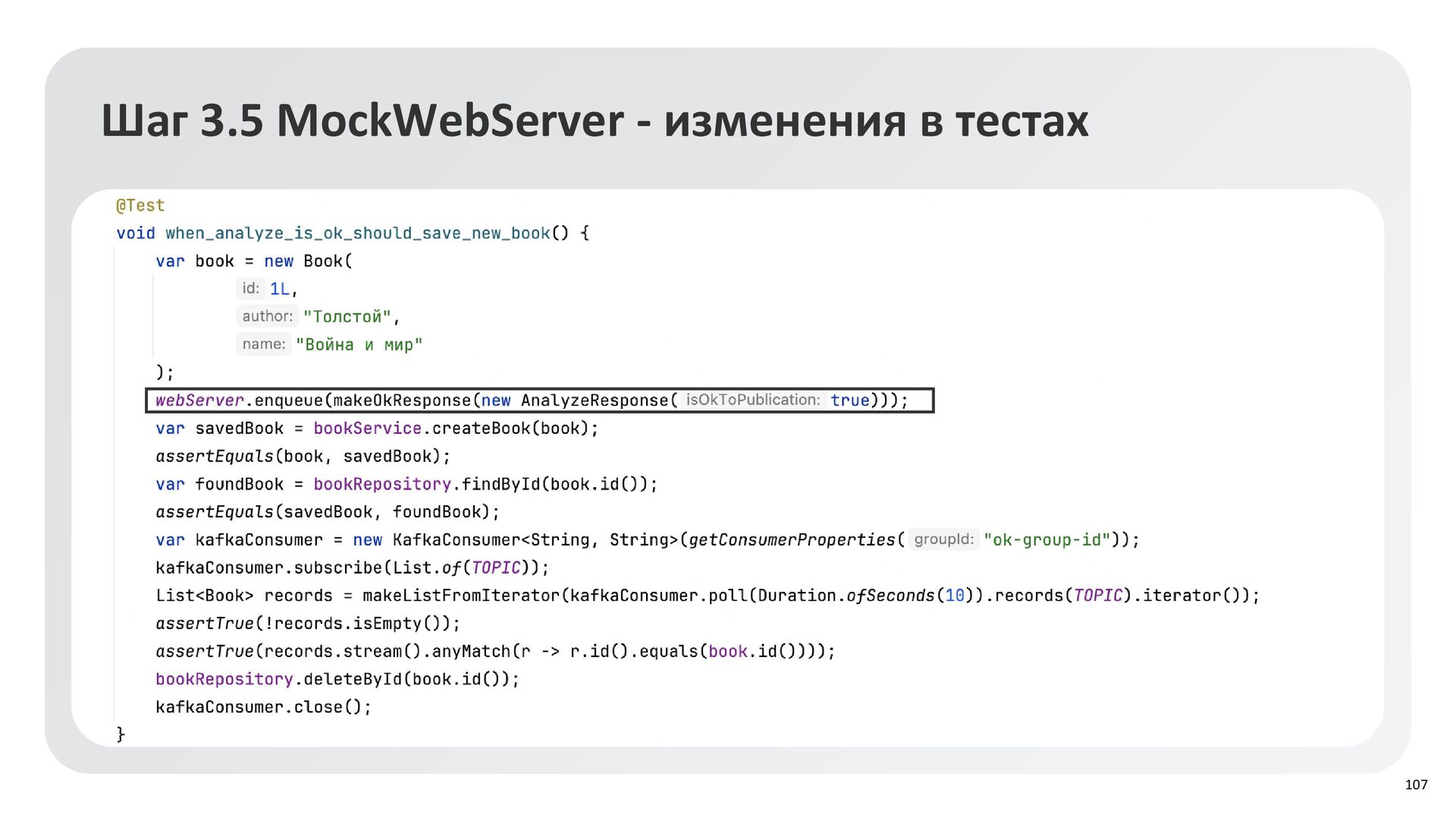Image resolution: width=1456 pixels, height=821 pixels.
Task: Click the groupId: parameter hint
Action: 943,539
